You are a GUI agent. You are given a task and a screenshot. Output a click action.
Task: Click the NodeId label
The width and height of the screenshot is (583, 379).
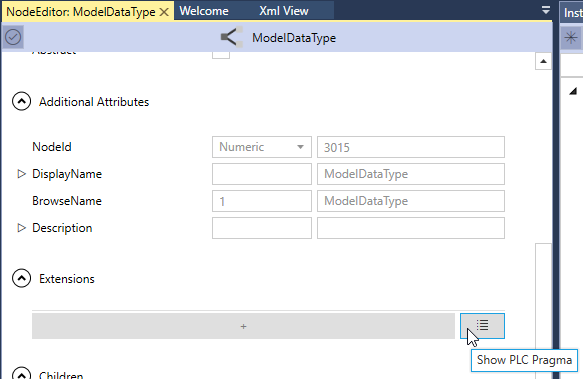pyautogui.click(x=52, y=147)
